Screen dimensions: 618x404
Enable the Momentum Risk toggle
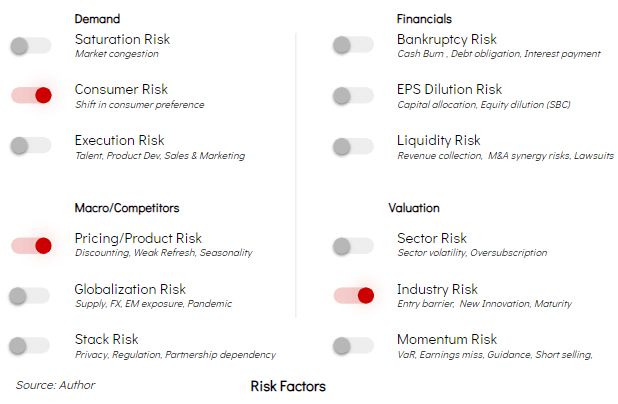(353, 346)
